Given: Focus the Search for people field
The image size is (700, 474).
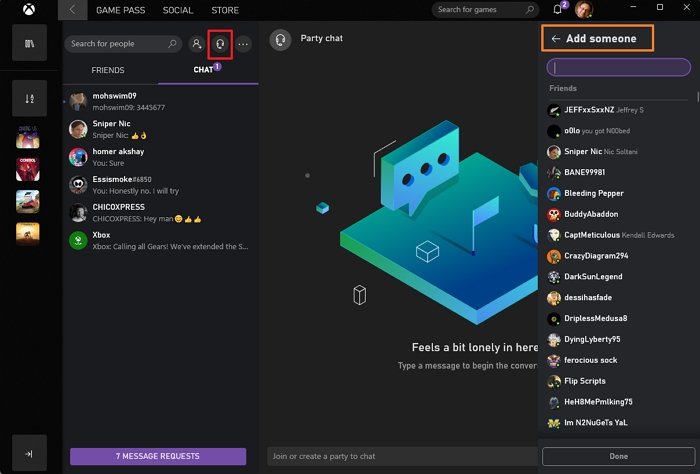Looking at the screenshot, I should [123, 44].
